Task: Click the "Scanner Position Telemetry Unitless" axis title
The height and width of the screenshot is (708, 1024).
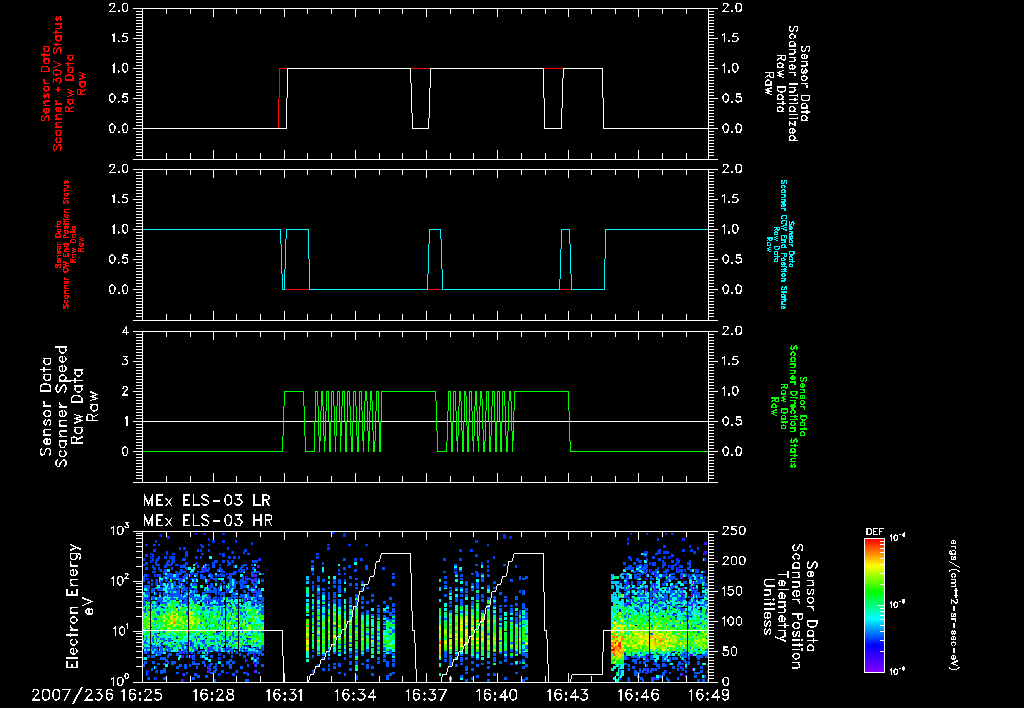Action: coord(790,605)
